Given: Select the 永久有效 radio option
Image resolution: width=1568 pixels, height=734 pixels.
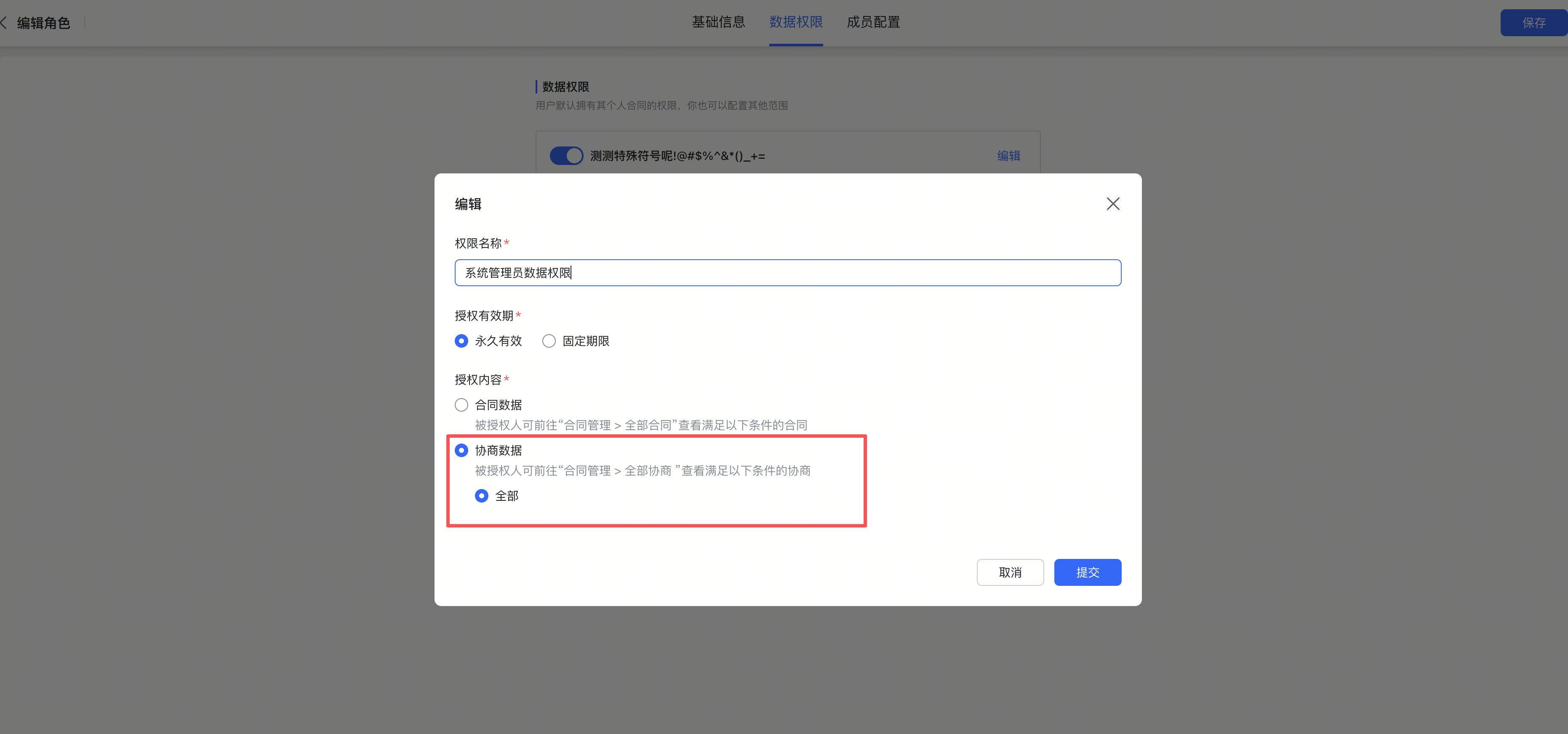Looking at the screenshot, I should pos(461,341).
